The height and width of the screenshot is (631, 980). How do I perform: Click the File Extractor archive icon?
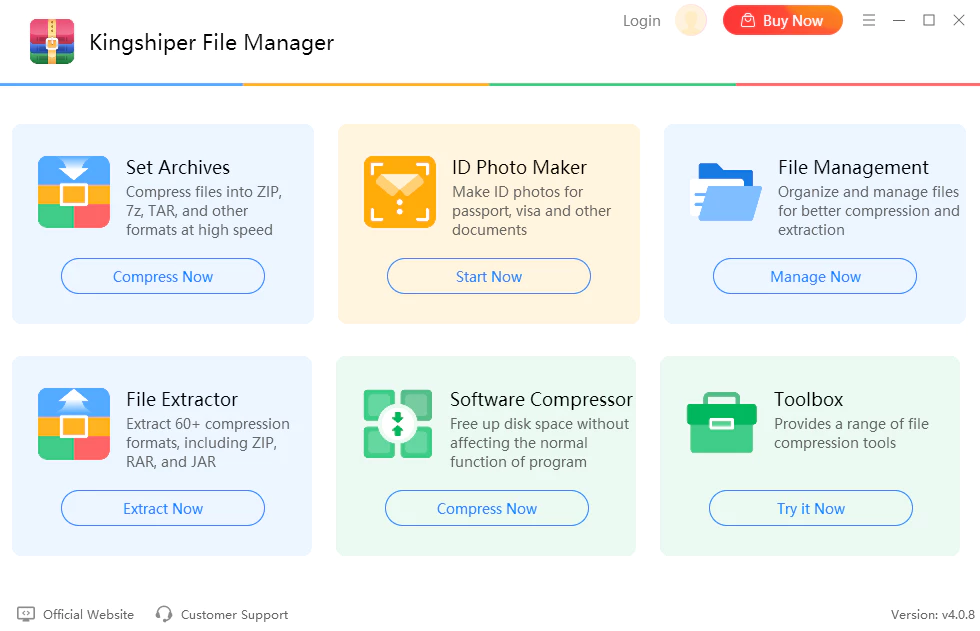(x=74, y=424)
